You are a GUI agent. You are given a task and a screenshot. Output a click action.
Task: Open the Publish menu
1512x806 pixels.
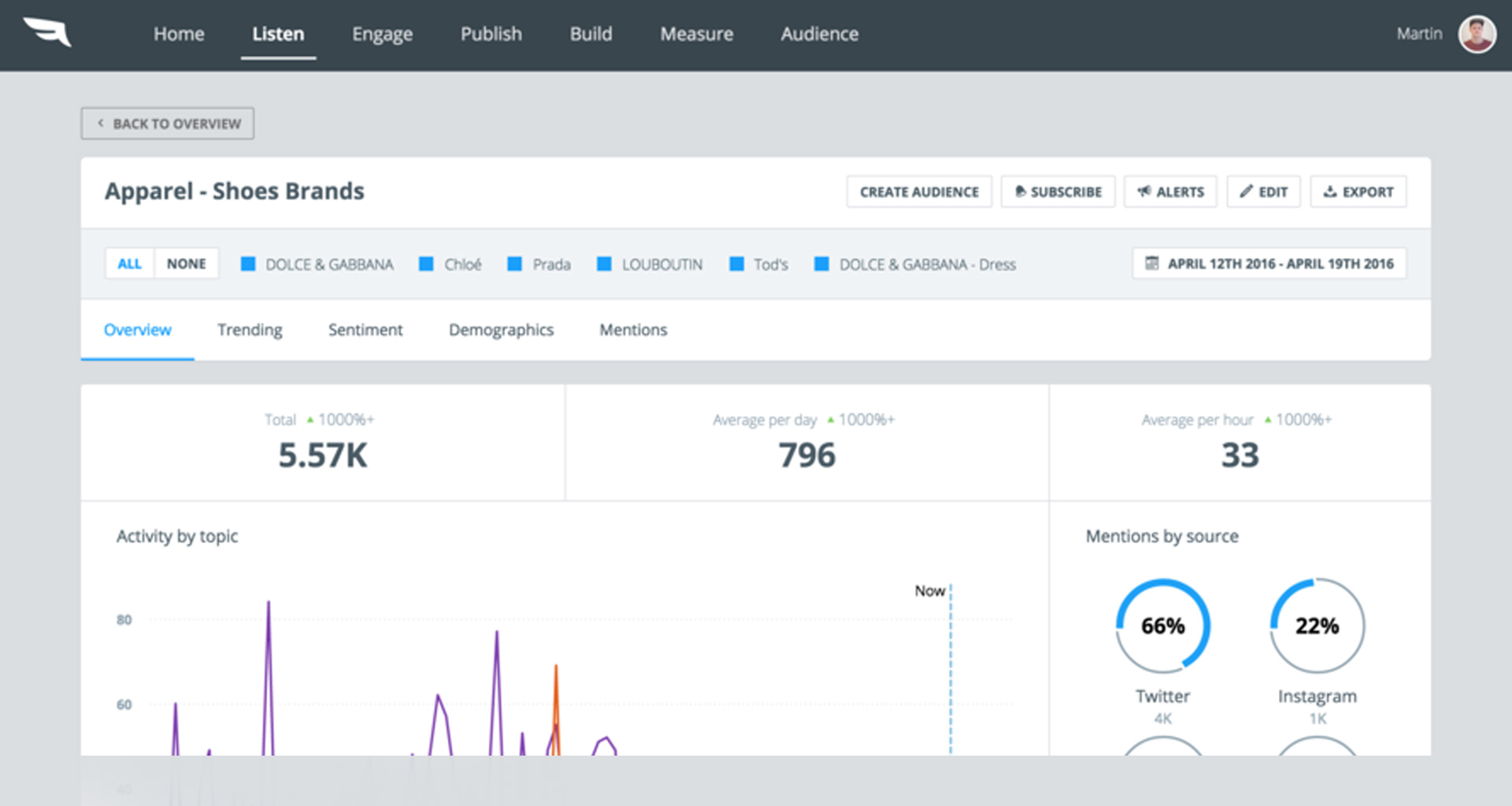pos(491,34)
